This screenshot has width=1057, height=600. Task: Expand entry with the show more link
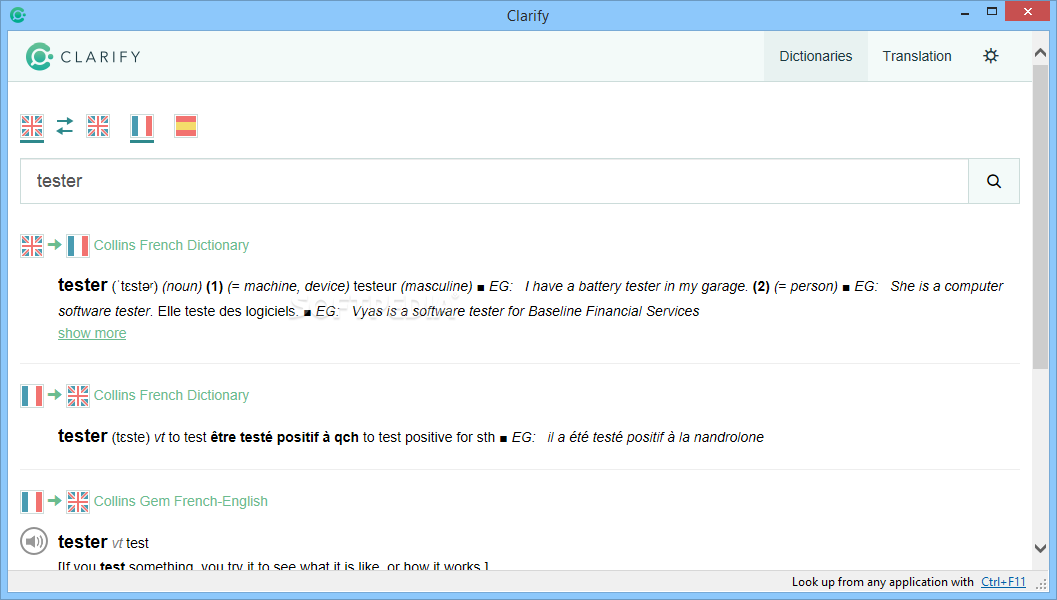coord(92,333)
